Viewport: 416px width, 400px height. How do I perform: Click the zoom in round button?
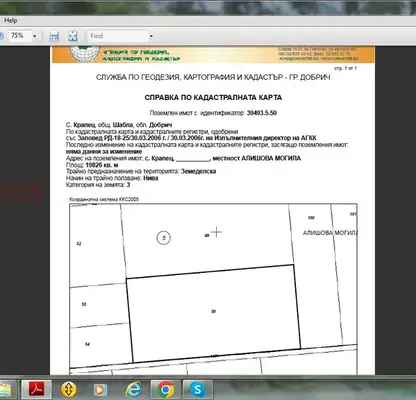1,36
